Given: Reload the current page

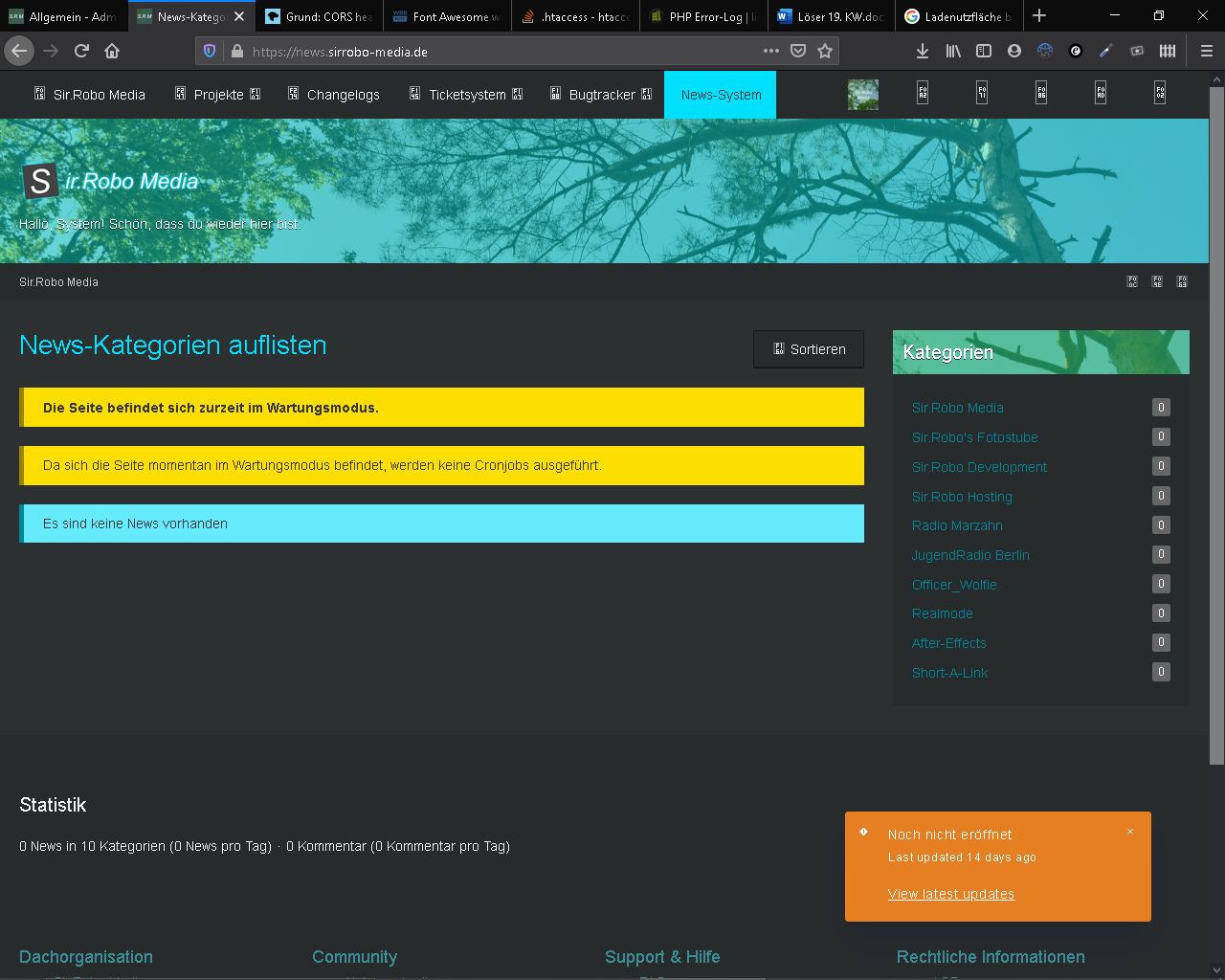Looking at the screenshot, I should click(x=81, y=51).
